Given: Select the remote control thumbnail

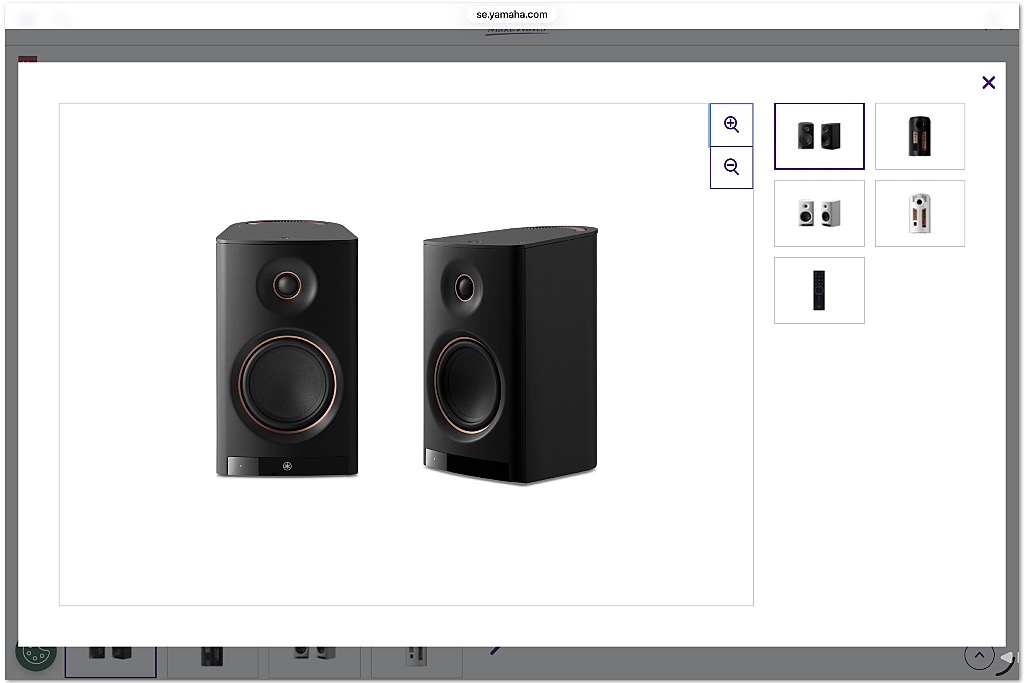Looking at the screenshot, I should point(819,291).
